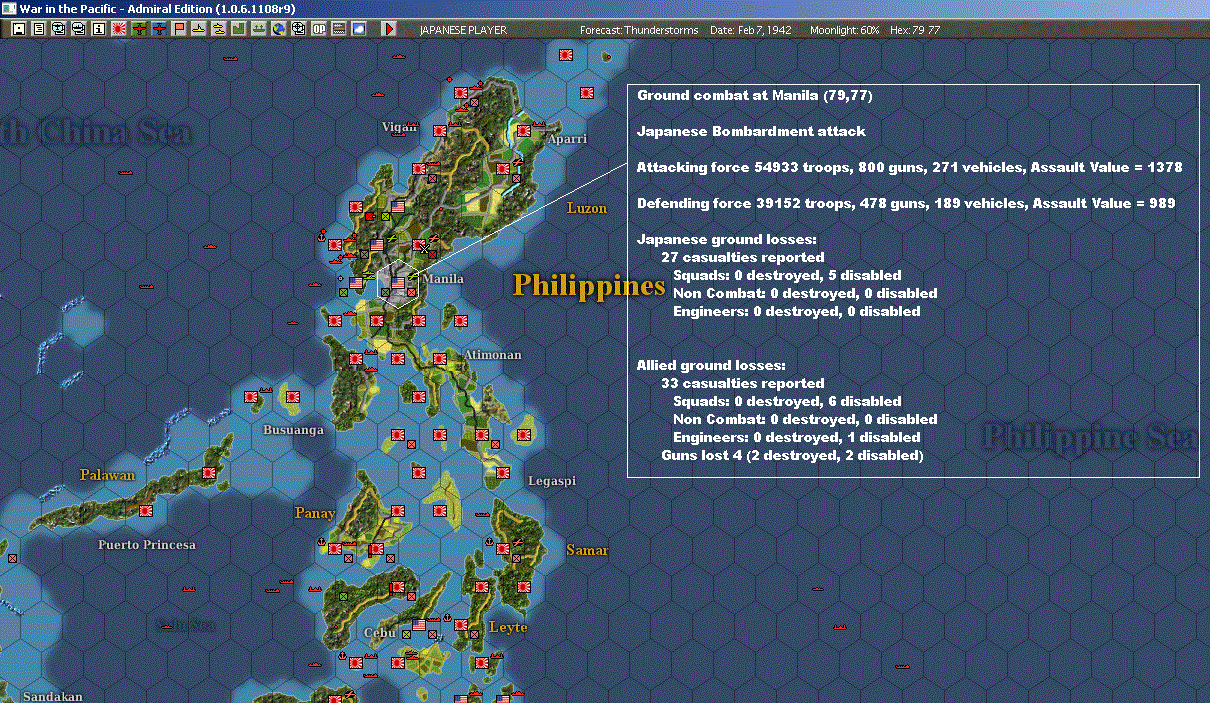This screenshot has height=703, width=1210.
Task: Open the globe icon in toolbar
Action: (279, 29)
